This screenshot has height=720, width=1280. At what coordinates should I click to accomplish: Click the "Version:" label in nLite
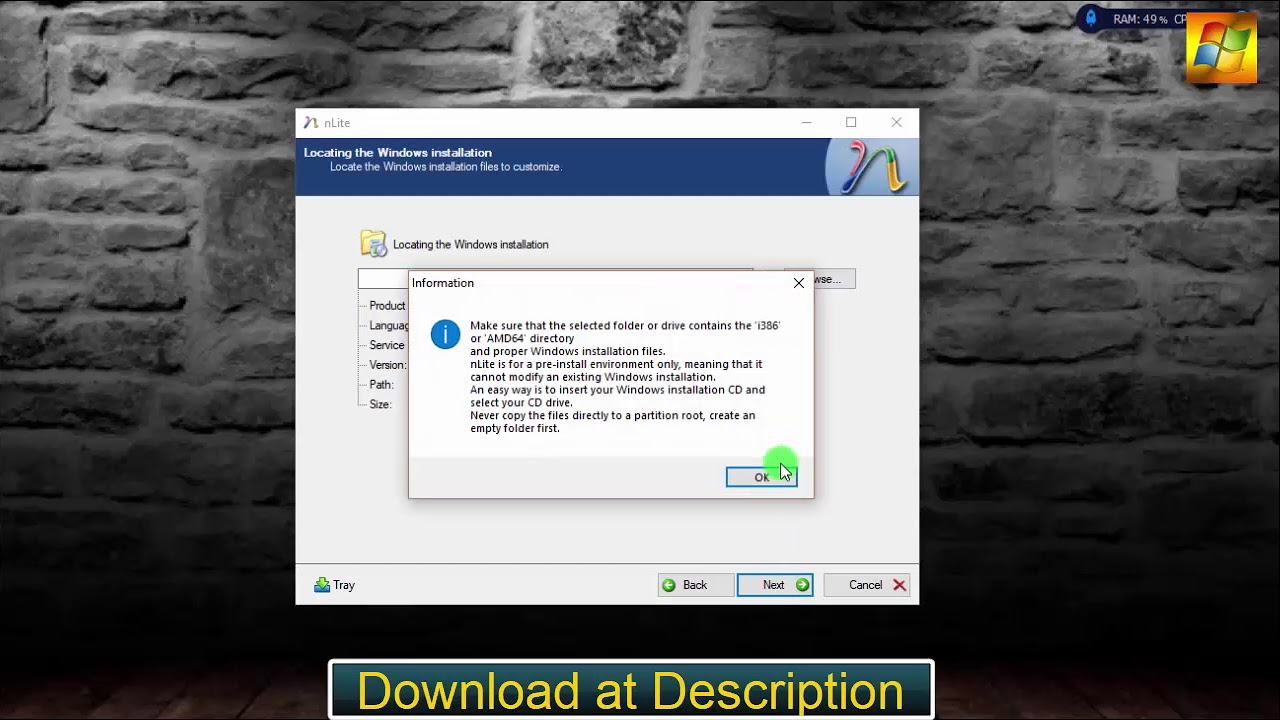pos(388,365)
